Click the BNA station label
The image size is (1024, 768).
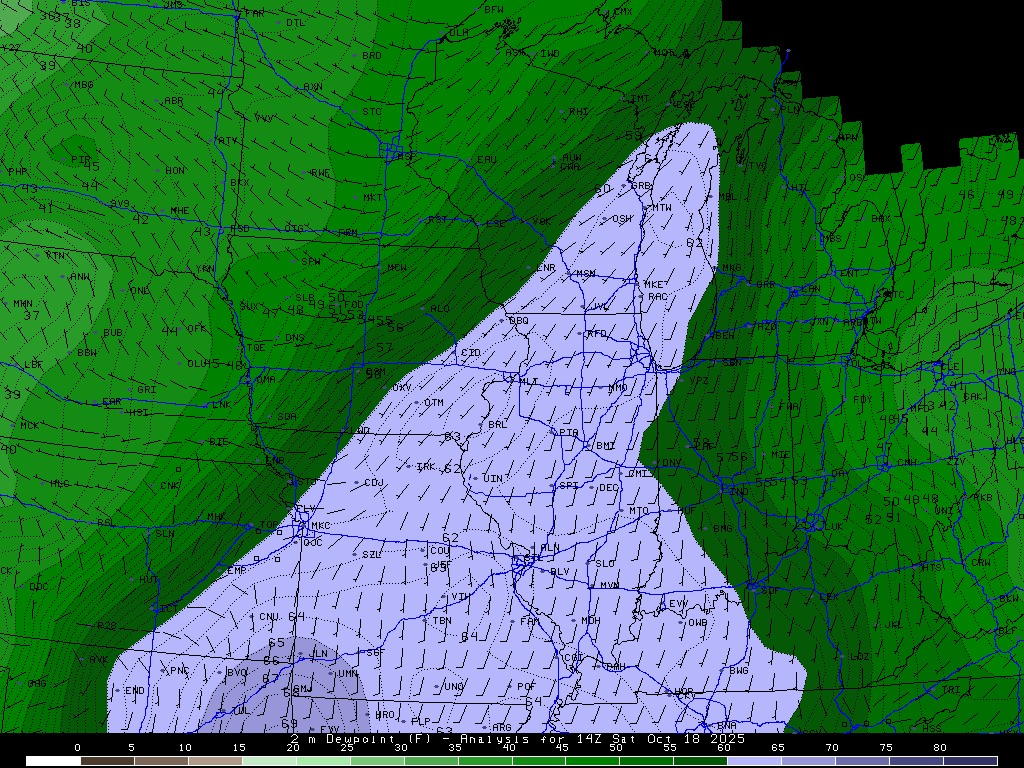(x=727, y=726)
